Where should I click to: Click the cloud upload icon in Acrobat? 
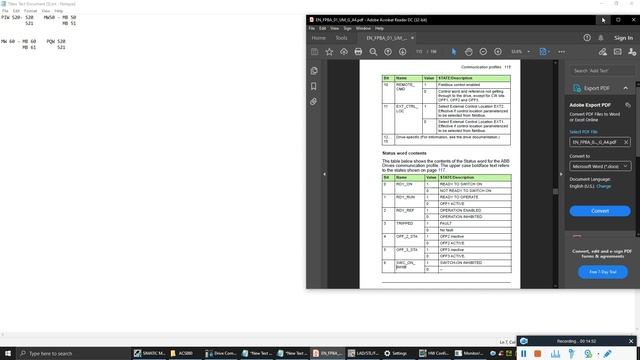coord(344,52)
